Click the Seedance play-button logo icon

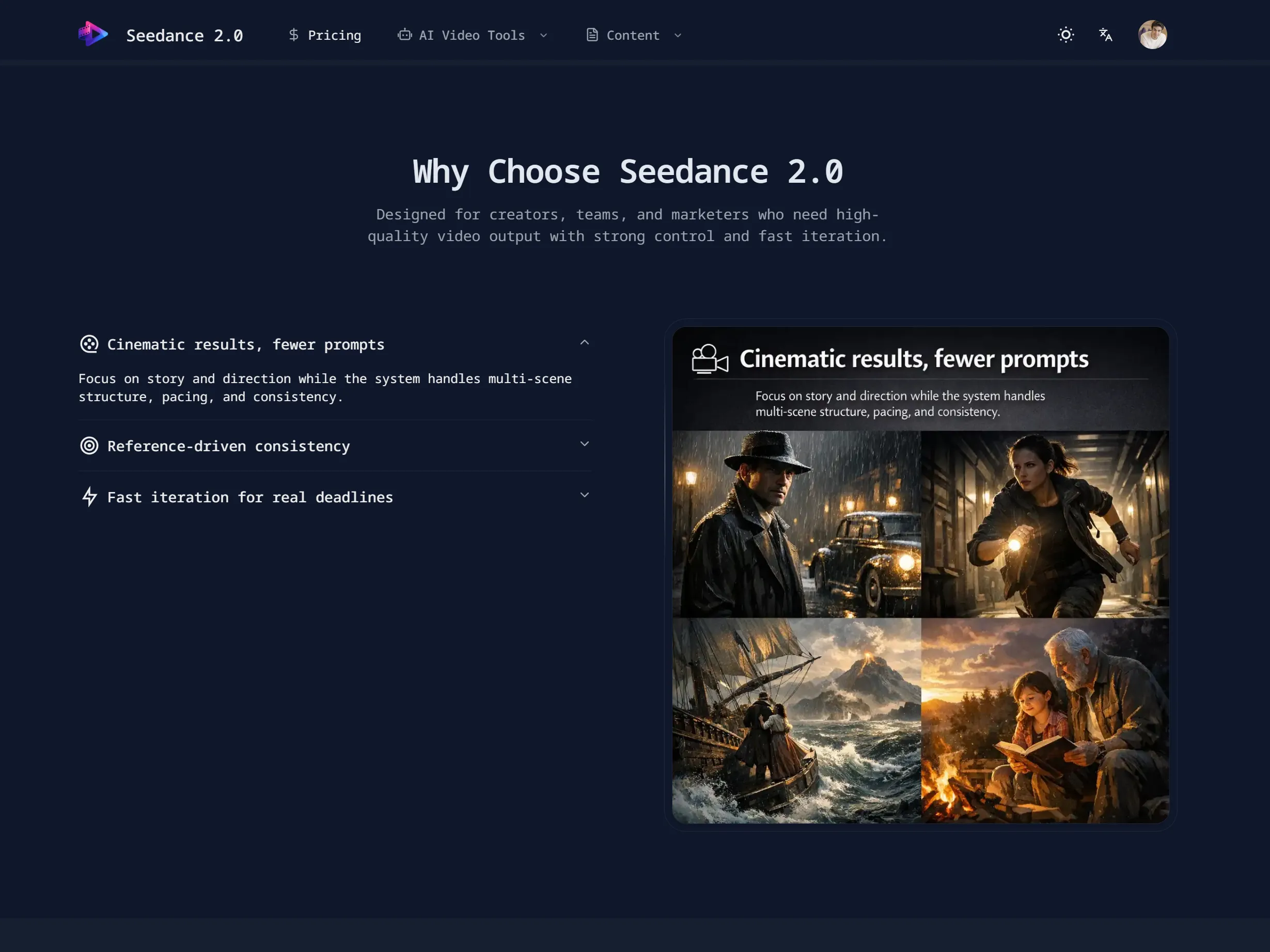[x=93, y=35]
